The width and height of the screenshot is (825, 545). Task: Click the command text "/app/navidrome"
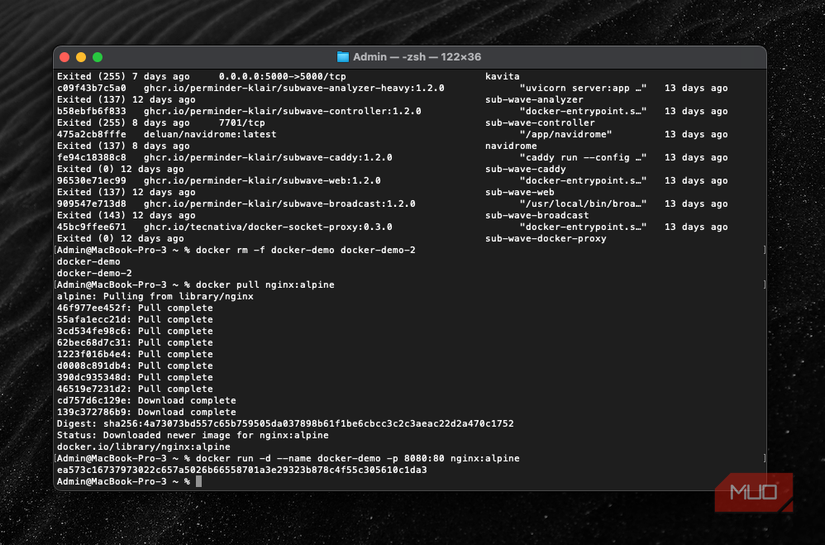[x=566, y=134]
